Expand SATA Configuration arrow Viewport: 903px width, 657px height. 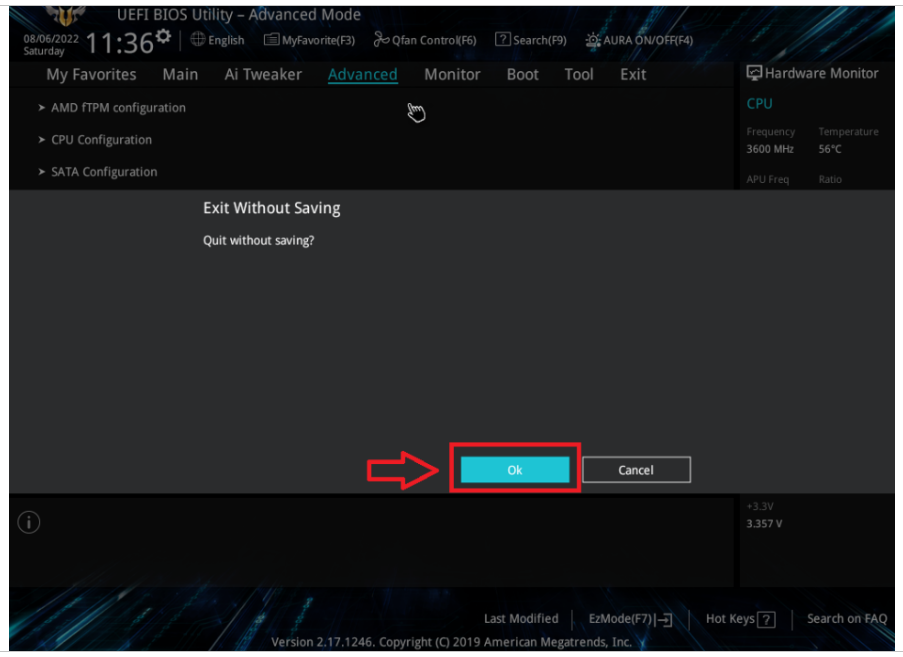point(41,172)
